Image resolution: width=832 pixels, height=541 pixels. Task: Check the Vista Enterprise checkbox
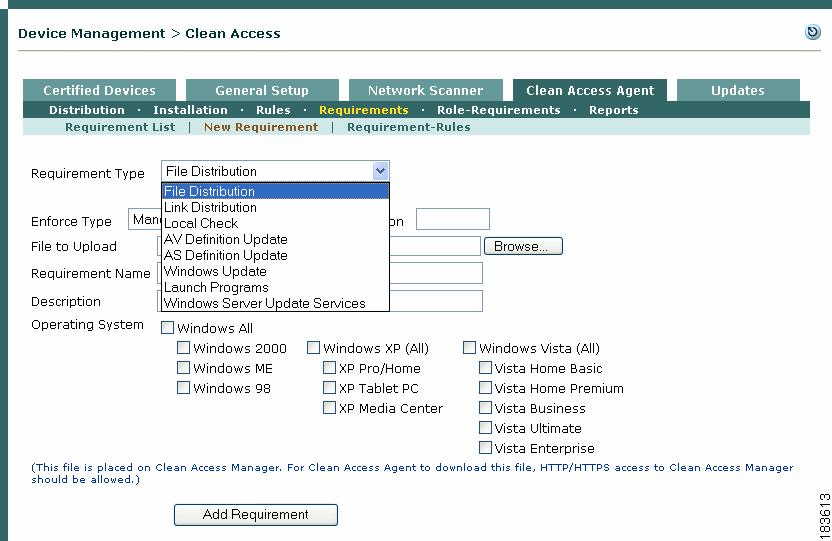[x=485, y=448]
